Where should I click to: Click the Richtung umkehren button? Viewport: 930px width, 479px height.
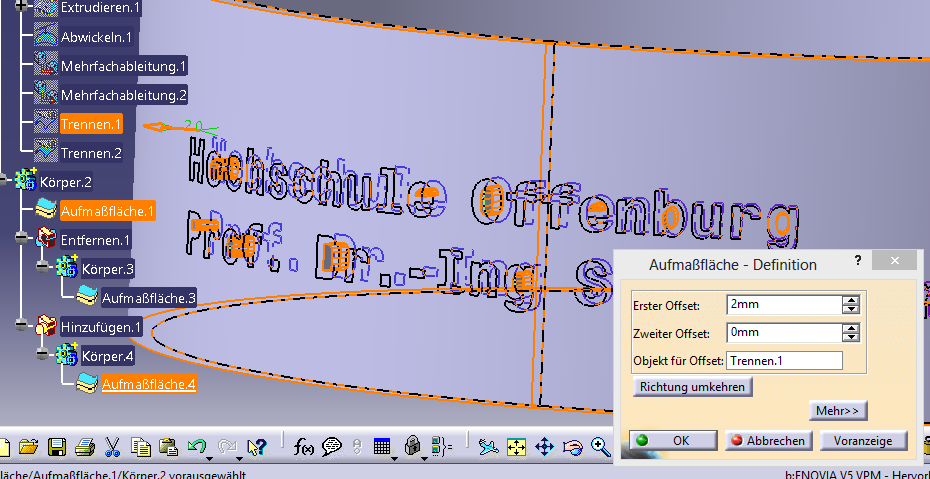tap(693, 387)
